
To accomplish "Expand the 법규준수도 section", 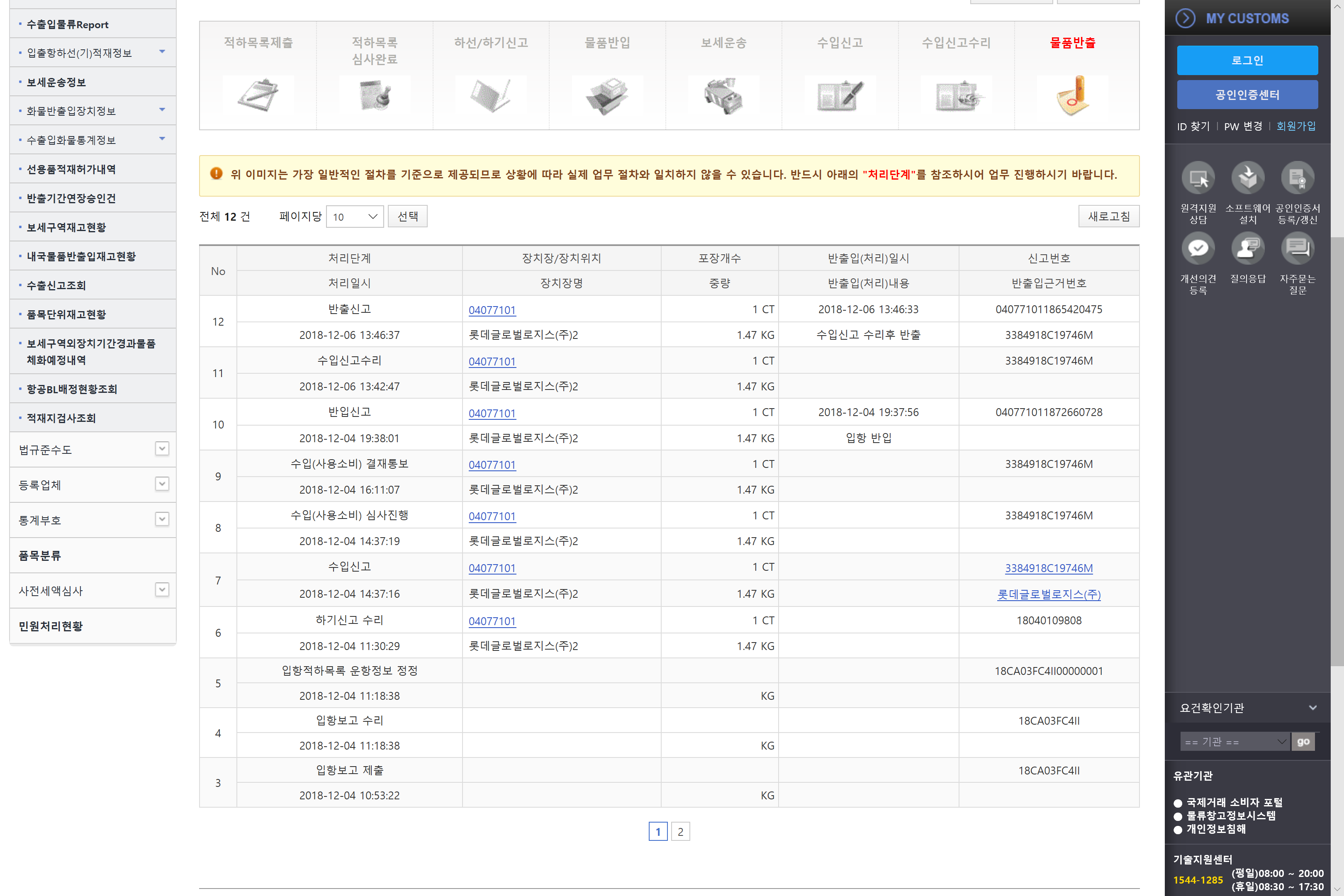I will (x=162, y=449).
